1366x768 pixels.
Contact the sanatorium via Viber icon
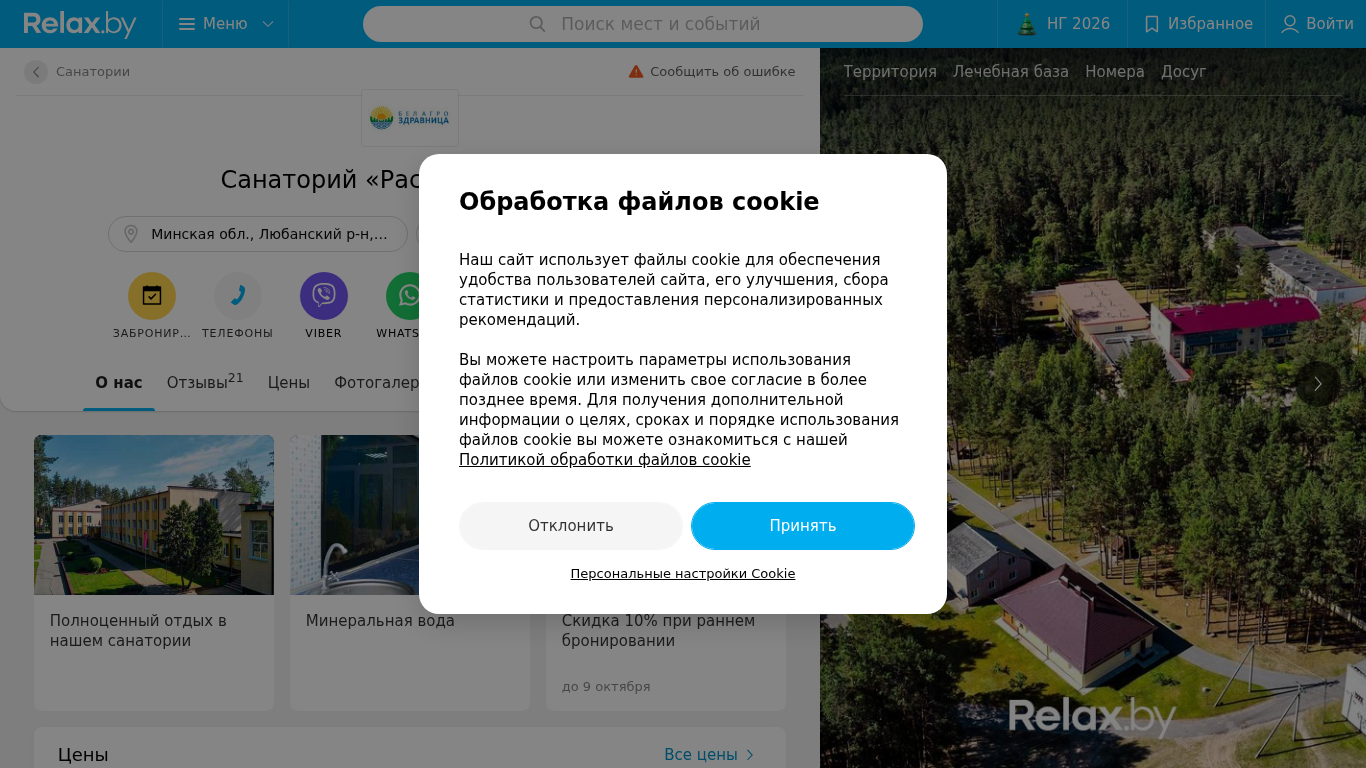(x=324, y=296)
